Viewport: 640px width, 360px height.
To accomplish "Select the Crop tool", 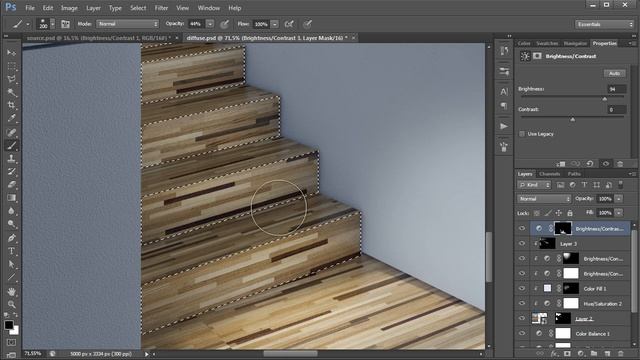I will (x=11, y=105).
